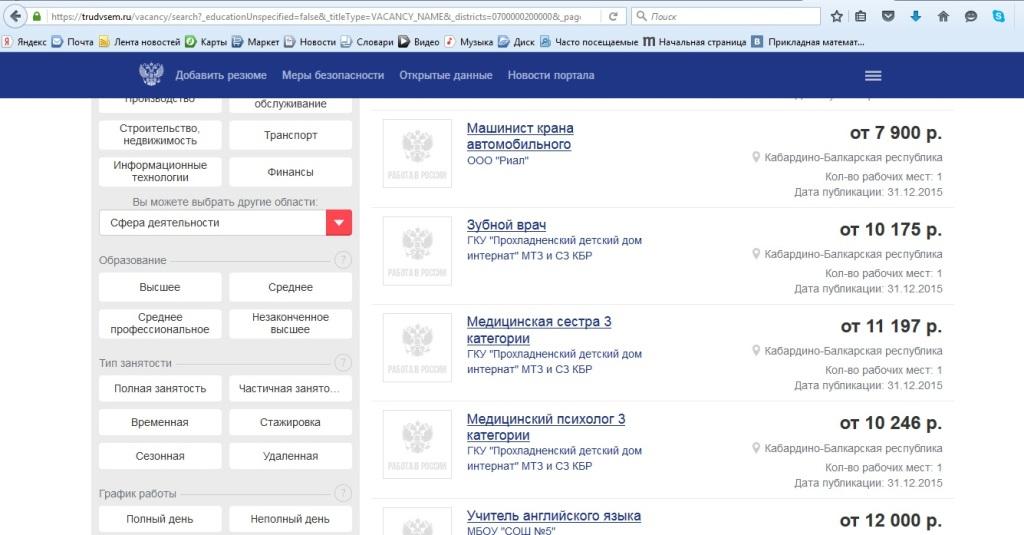Click the Pocket save icon
This screenshot has height=535, width=1024.
tap(888, 16)
